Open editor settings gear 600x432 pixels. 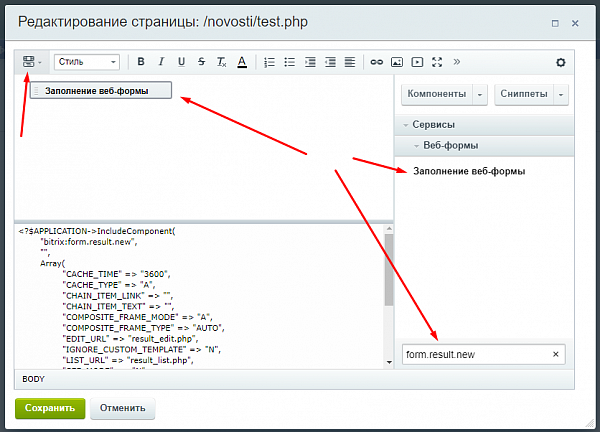[x=561, y=62]
